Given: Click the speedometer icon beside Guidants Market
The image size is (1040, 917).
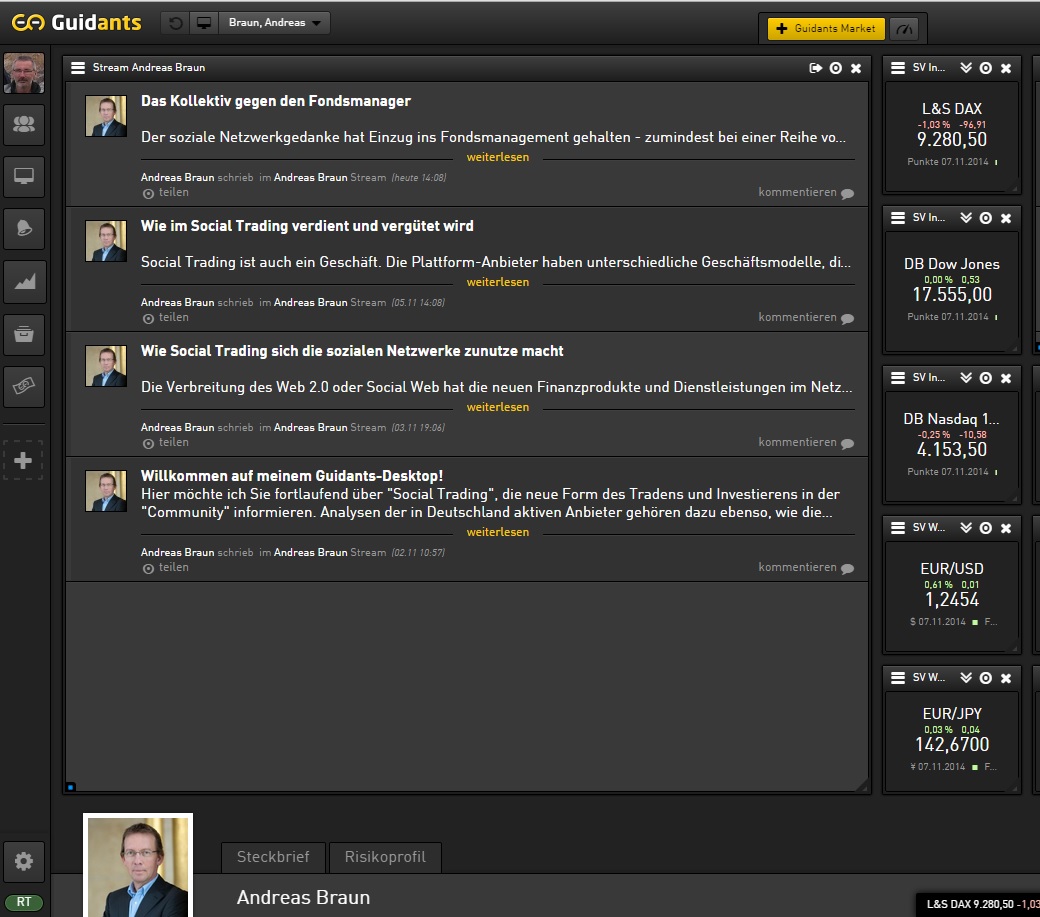Looking at the screenshot, I should pos(907,29).
